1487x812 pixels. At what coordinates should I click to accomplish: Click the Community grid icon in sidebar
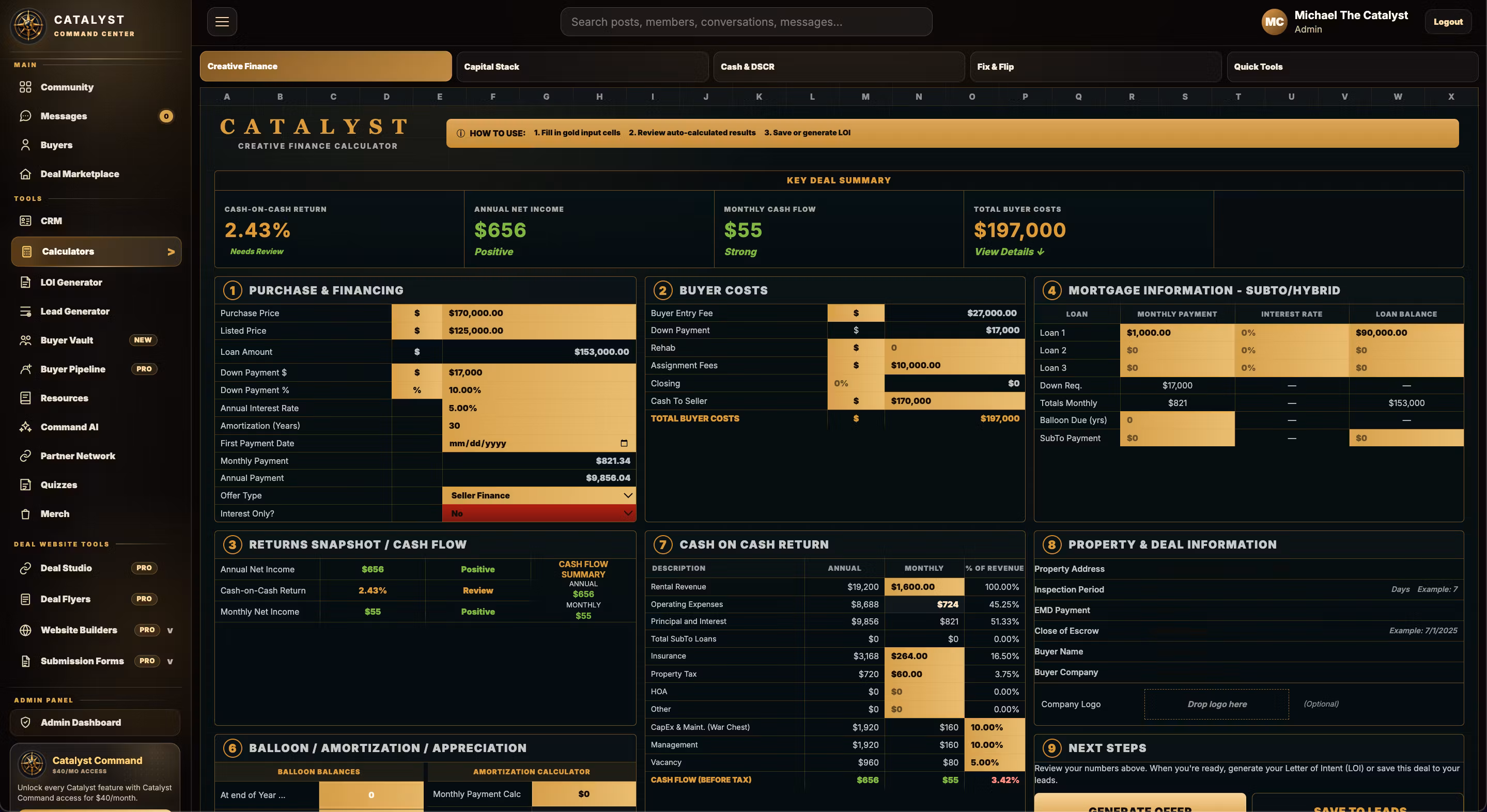click(25, 87)
